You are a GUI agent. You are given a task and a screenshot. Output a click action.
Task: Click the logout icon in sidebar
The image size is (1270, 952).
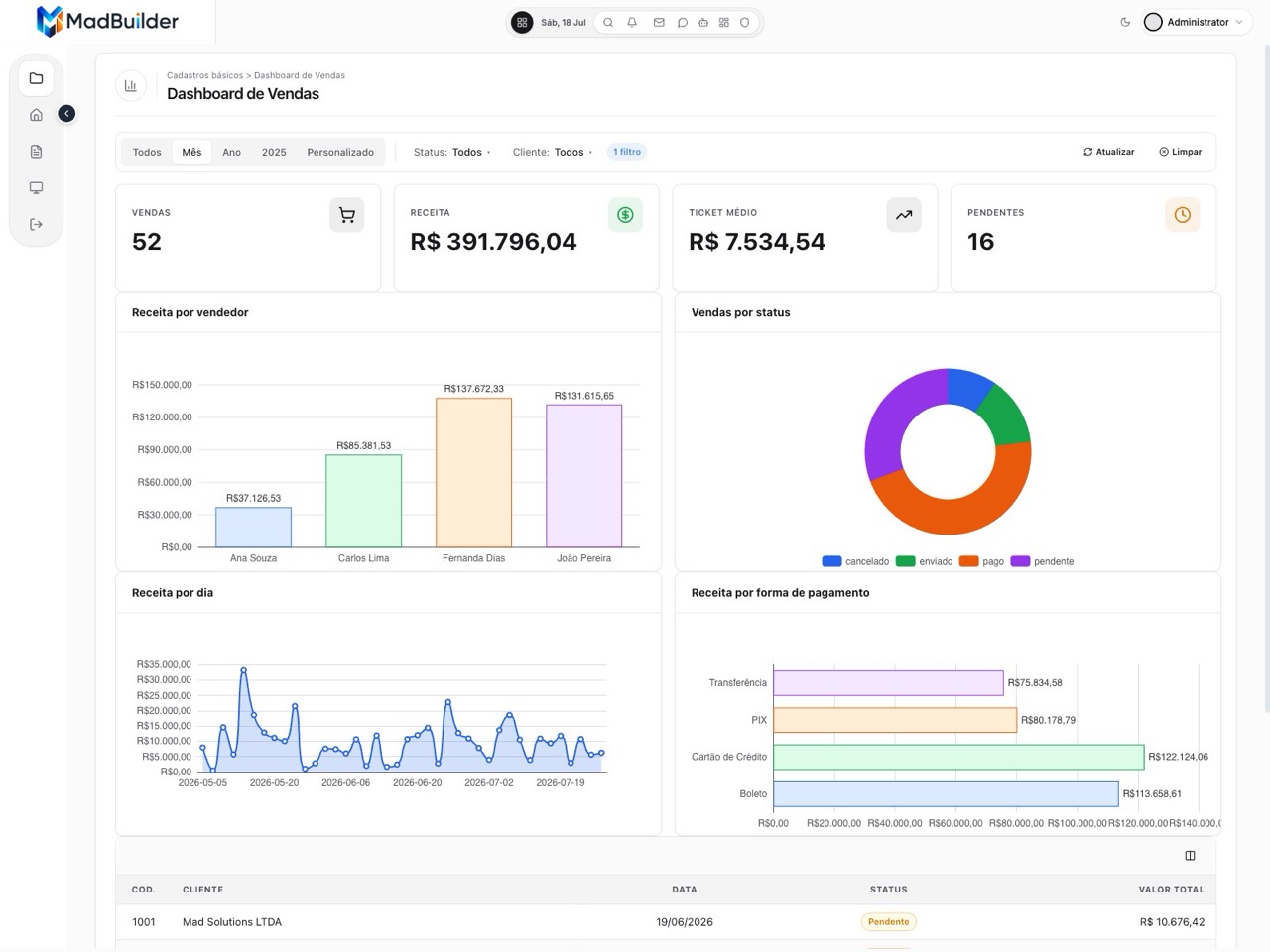tap(36, 225)
